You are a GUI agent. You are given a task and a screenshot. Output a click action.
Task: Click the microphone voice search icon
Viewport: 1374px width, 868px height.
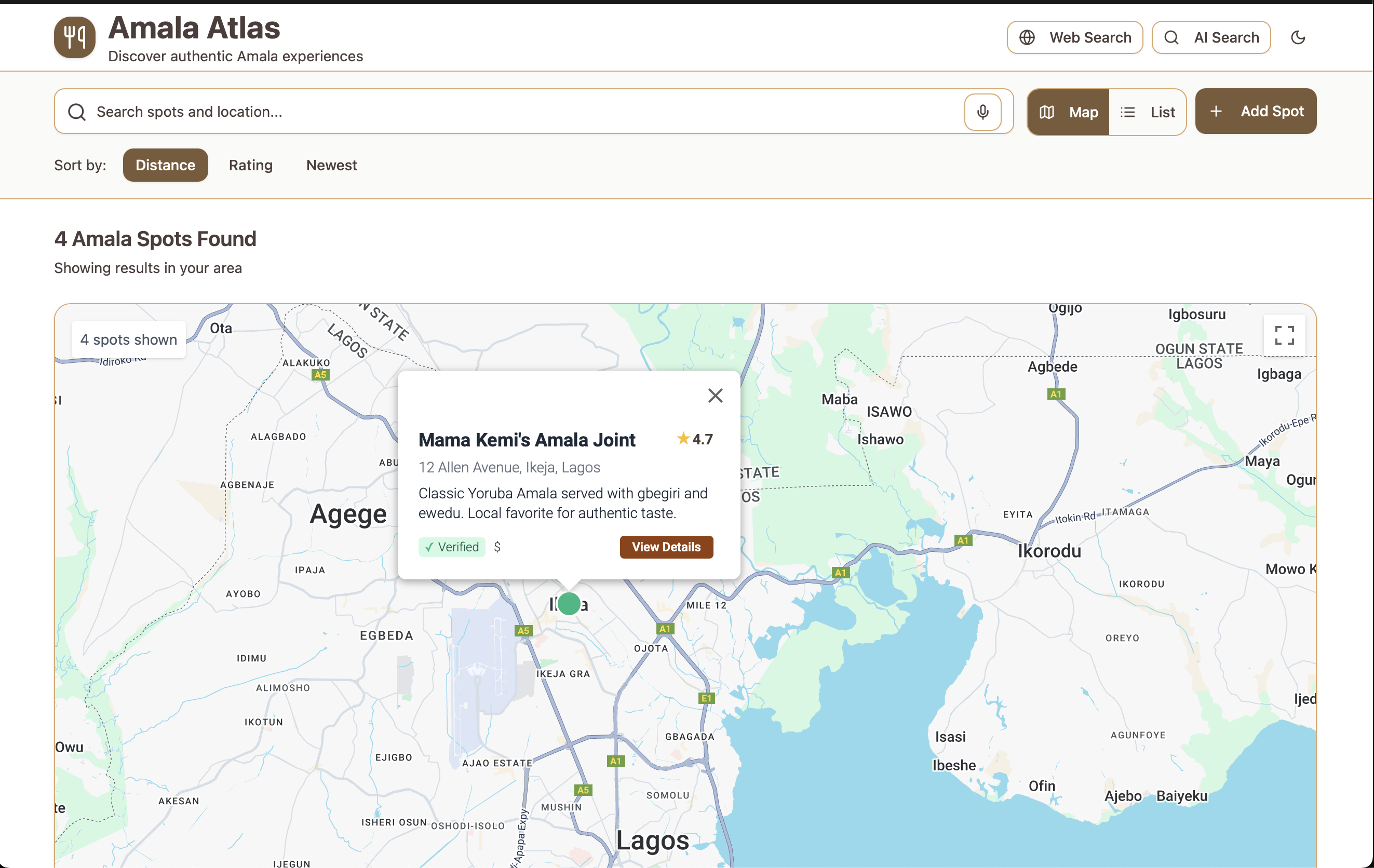(982, 112)
